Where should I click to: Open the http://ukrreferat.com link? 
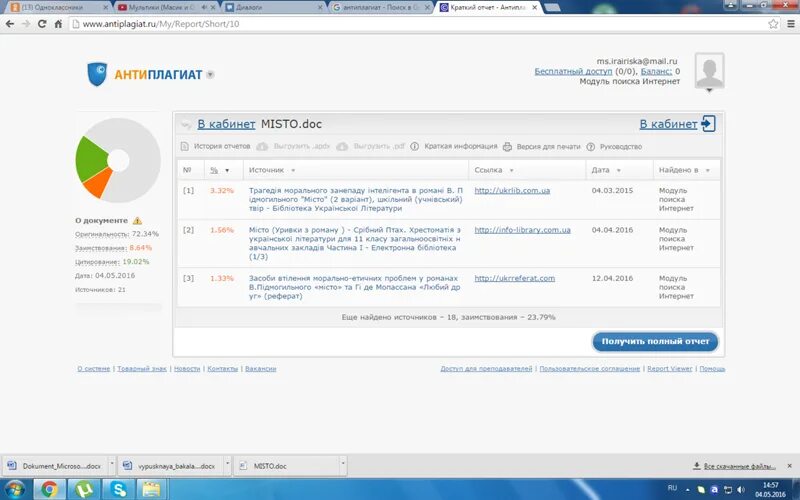point(514,279)
